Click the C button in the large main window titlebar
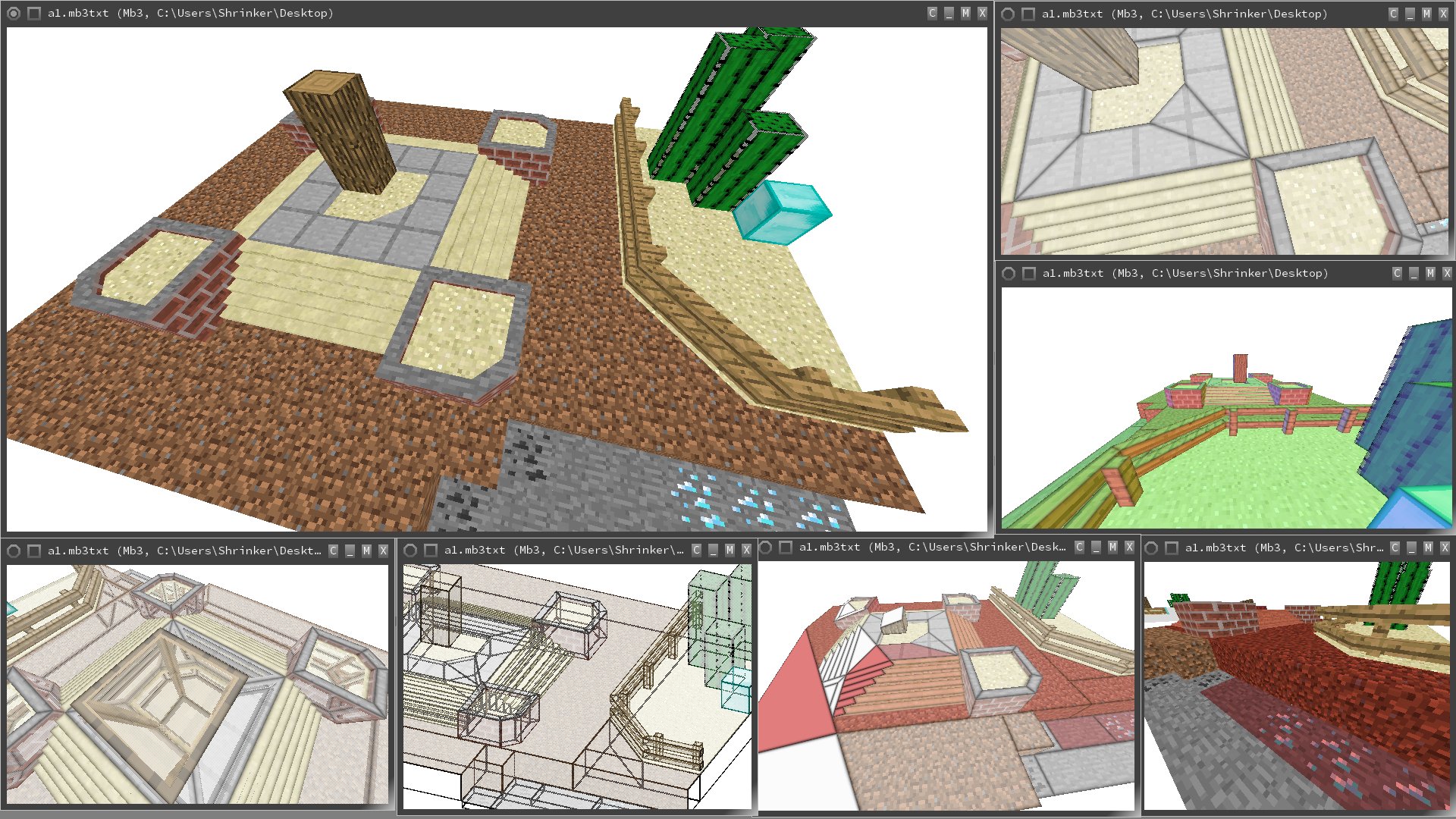The image size is (1456, 819). 932,14
